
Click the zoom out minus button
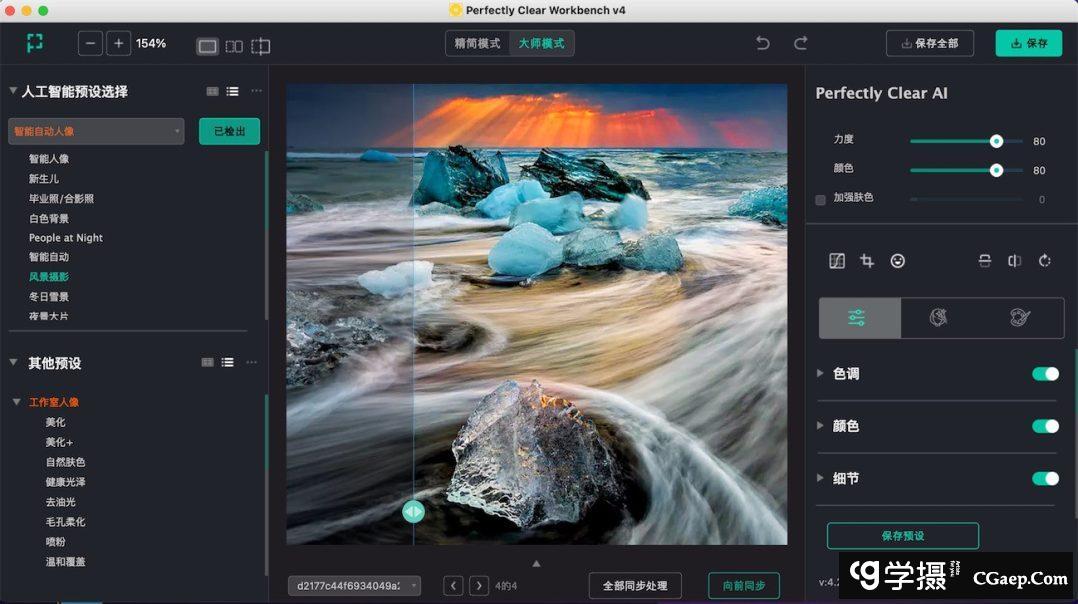tap(91, 43)
